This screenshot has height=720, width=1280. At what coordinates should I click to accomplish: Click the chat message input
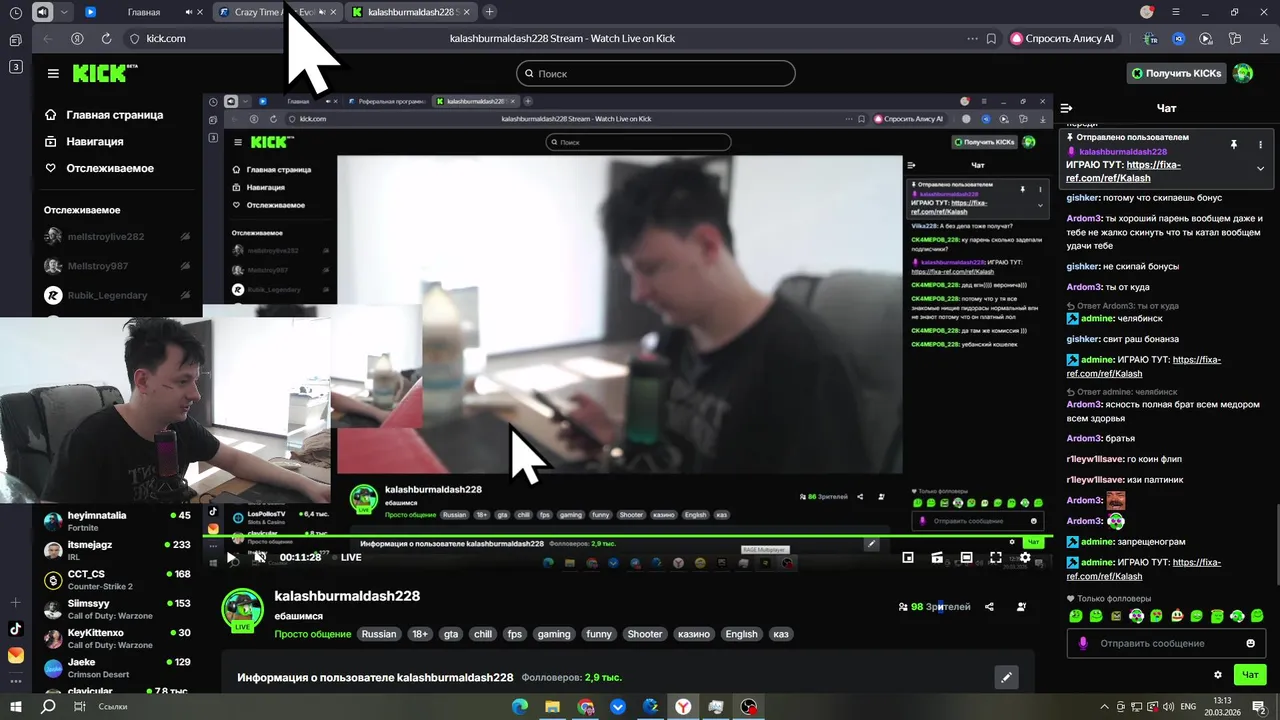(x=1166, y=643)
